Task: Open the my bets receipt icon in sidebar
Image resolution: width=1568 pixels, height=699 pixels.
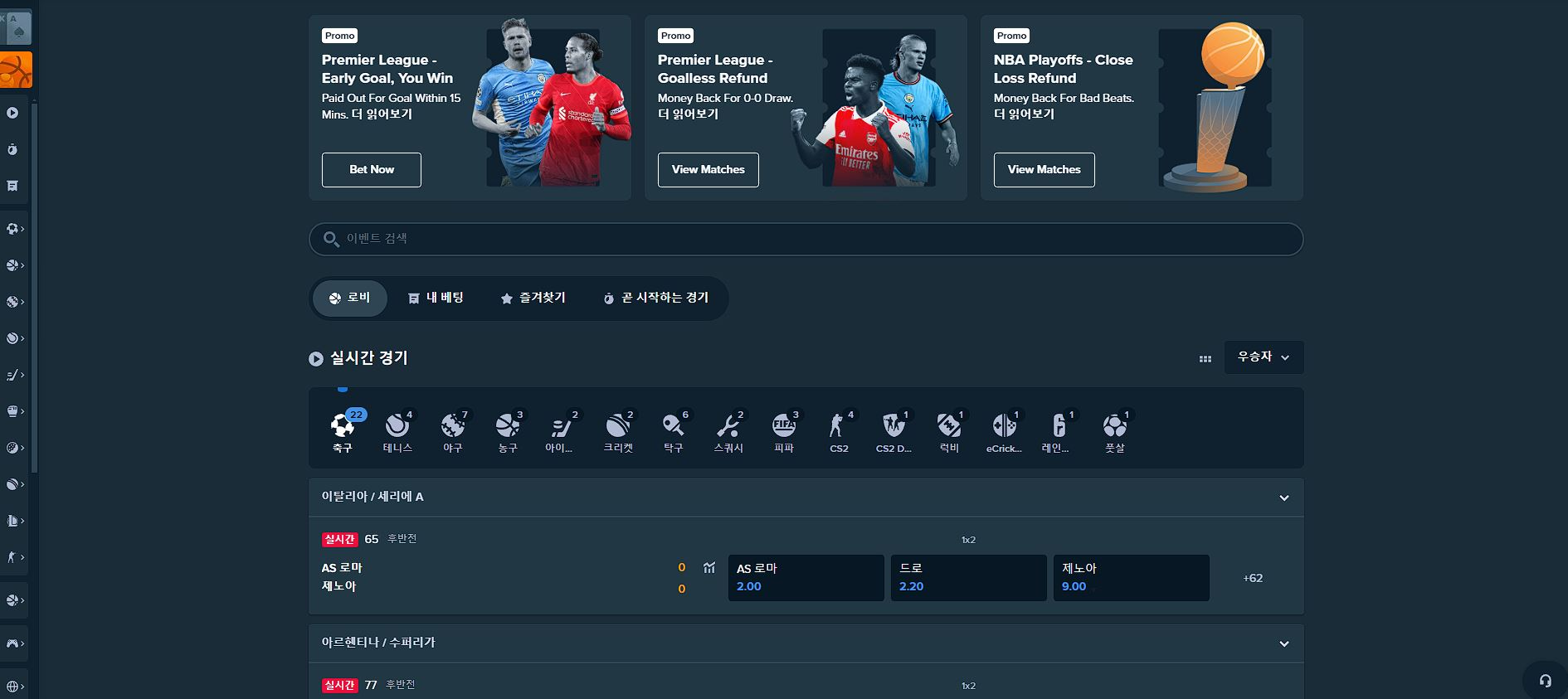Action: (12, 186)
